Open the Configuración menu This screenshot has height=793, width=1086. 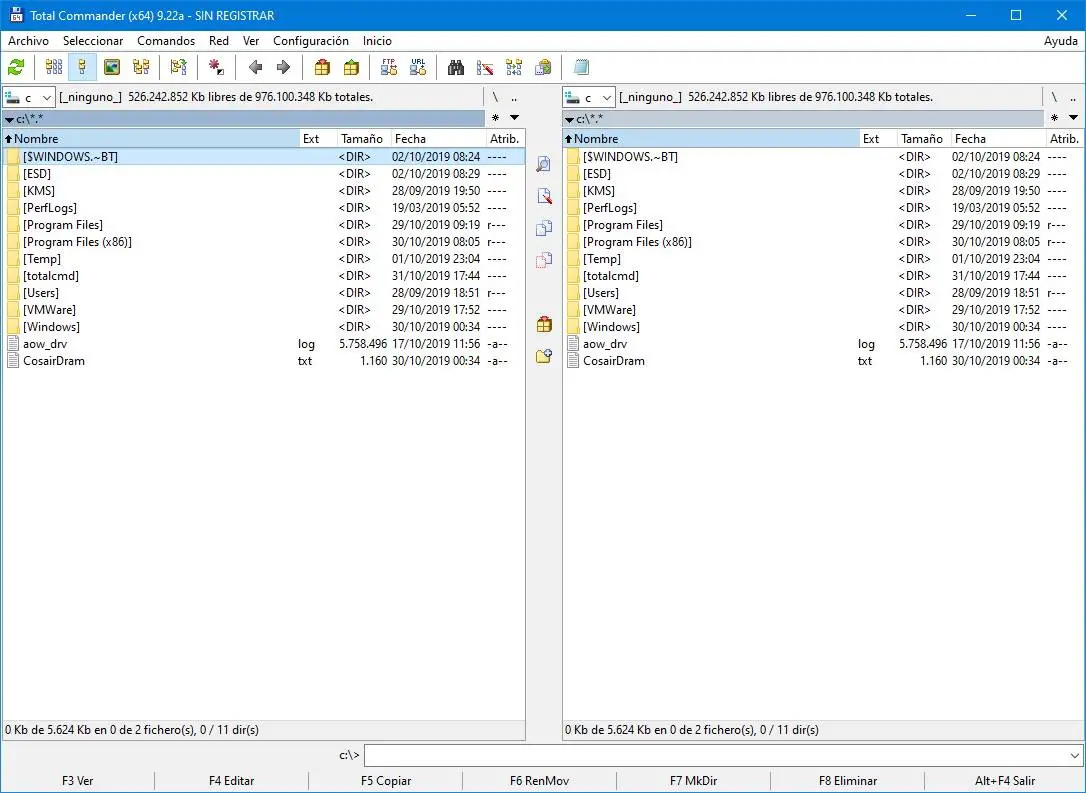coord(311,41)
